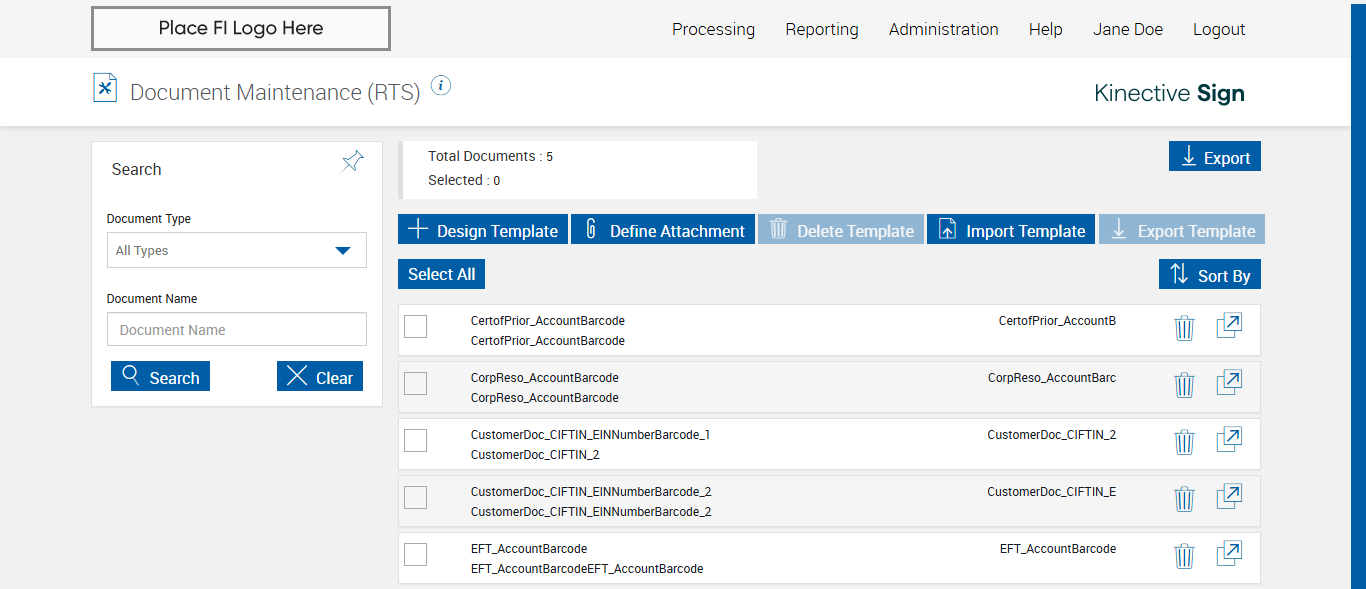The image size is (1366, 589).
Task: Open the Reporting menu
Action: click(x=821, y=29)
